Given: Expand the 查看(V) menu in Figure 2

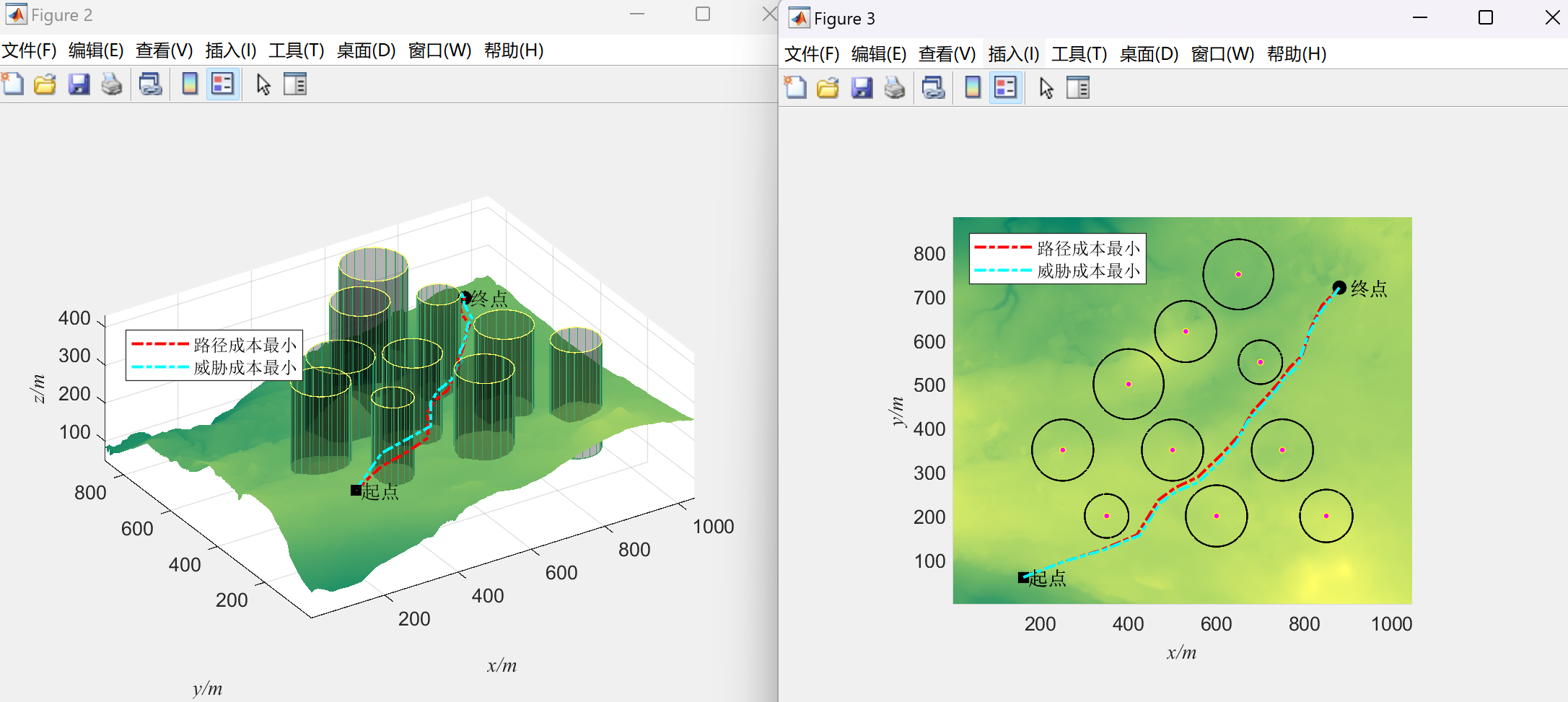Looking at the screenshot, I should pyautogui.click(x=164, y=51).
